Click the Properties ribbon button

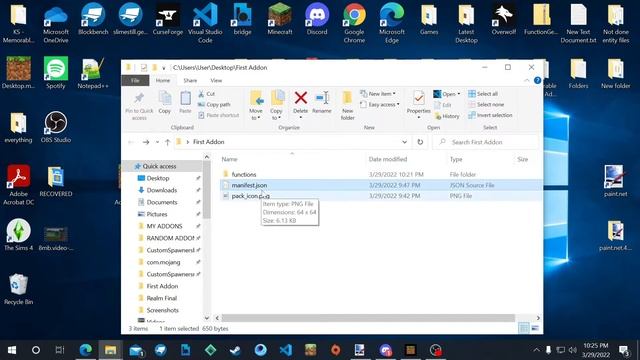point(418,104)
